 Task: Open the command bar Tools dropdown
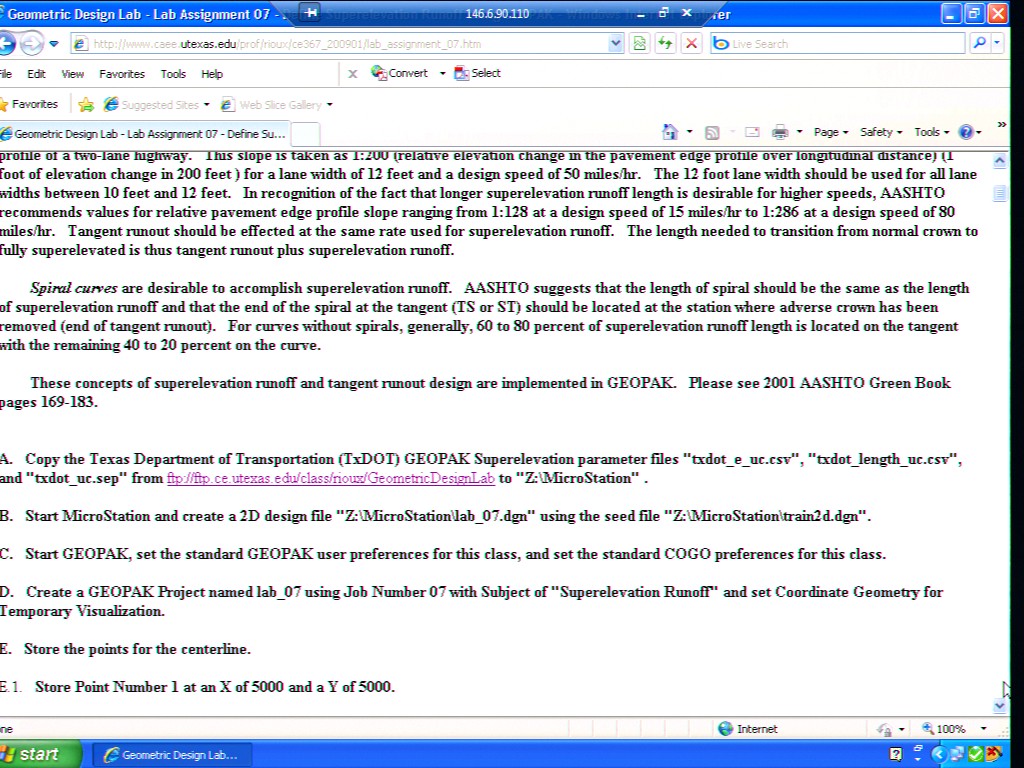pyautogui.click(x=931, y=132)
